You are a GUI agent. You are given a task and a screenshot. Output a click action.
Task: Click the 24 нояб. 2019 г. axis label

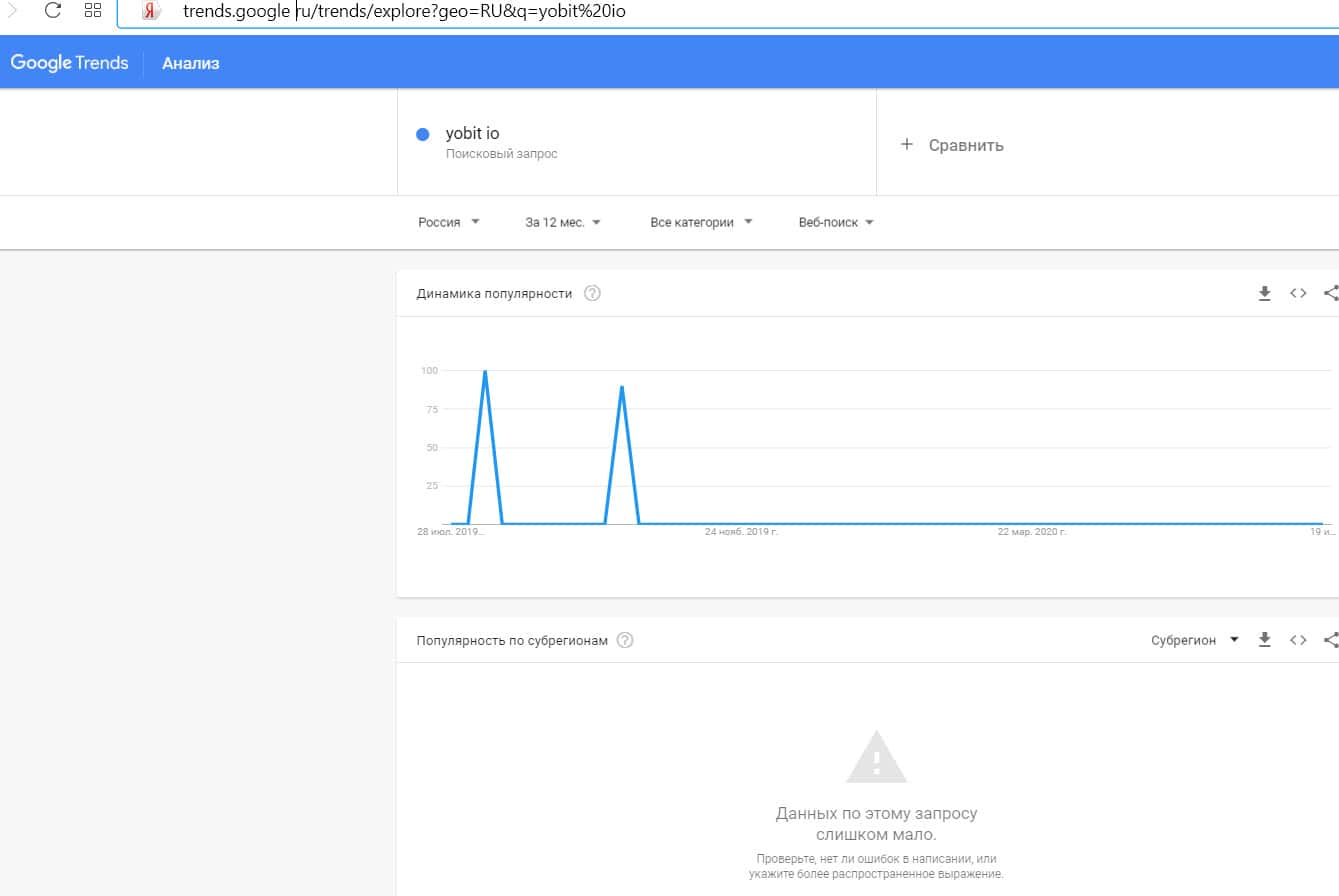(x=741, y=532)
